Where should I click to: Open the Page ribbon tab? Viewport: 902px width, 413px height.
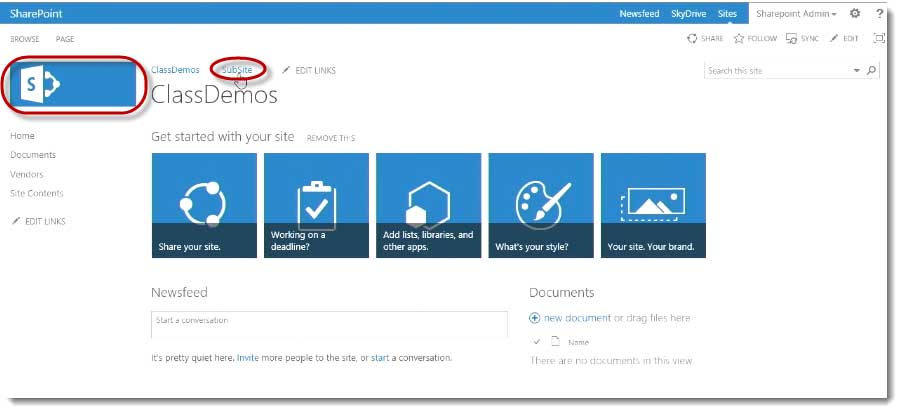[x=65, y=39]
